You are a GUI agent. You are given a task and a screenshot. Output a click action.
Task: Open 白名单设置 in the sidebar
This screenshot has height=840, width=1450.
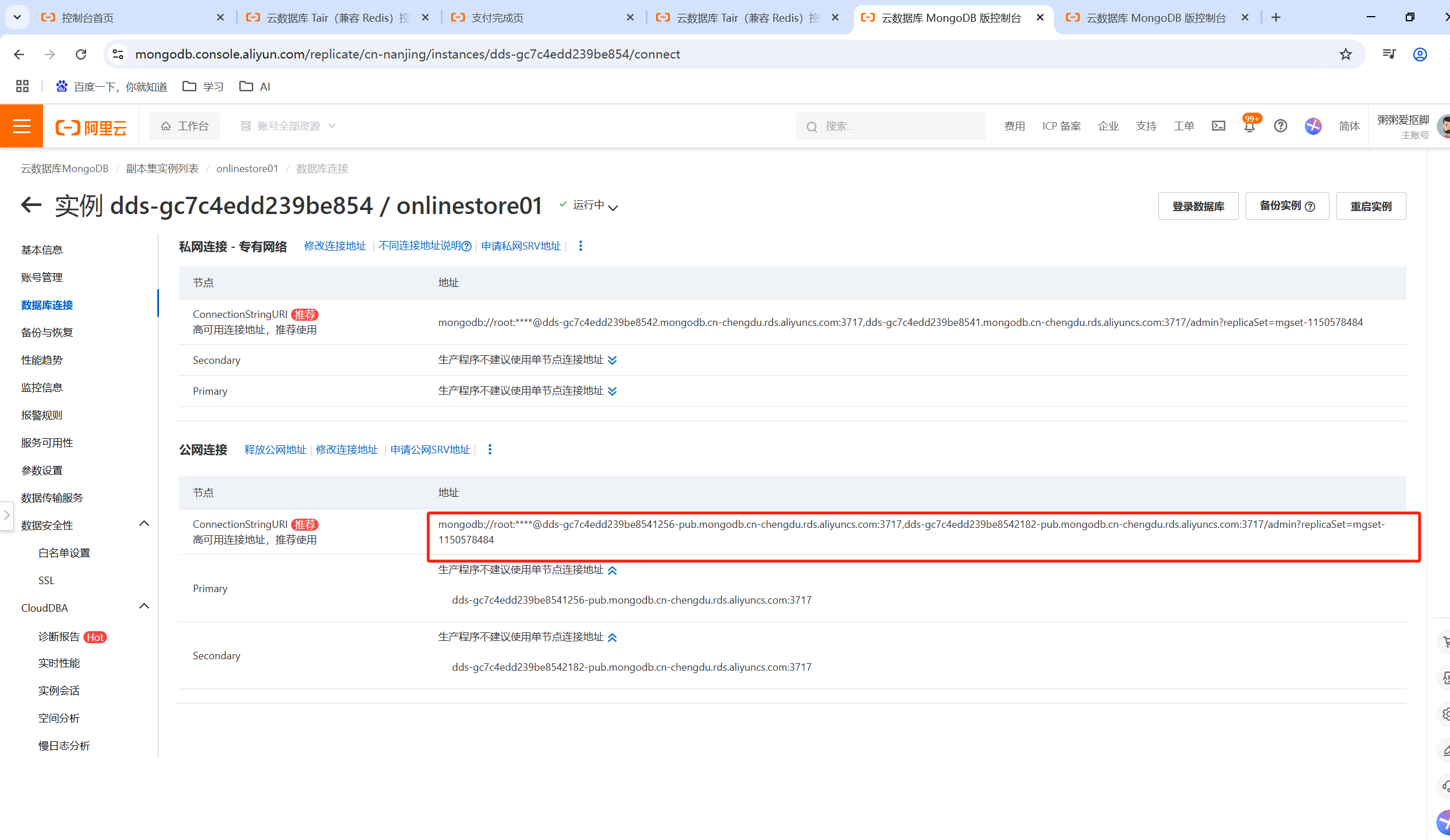pos(64,553)
